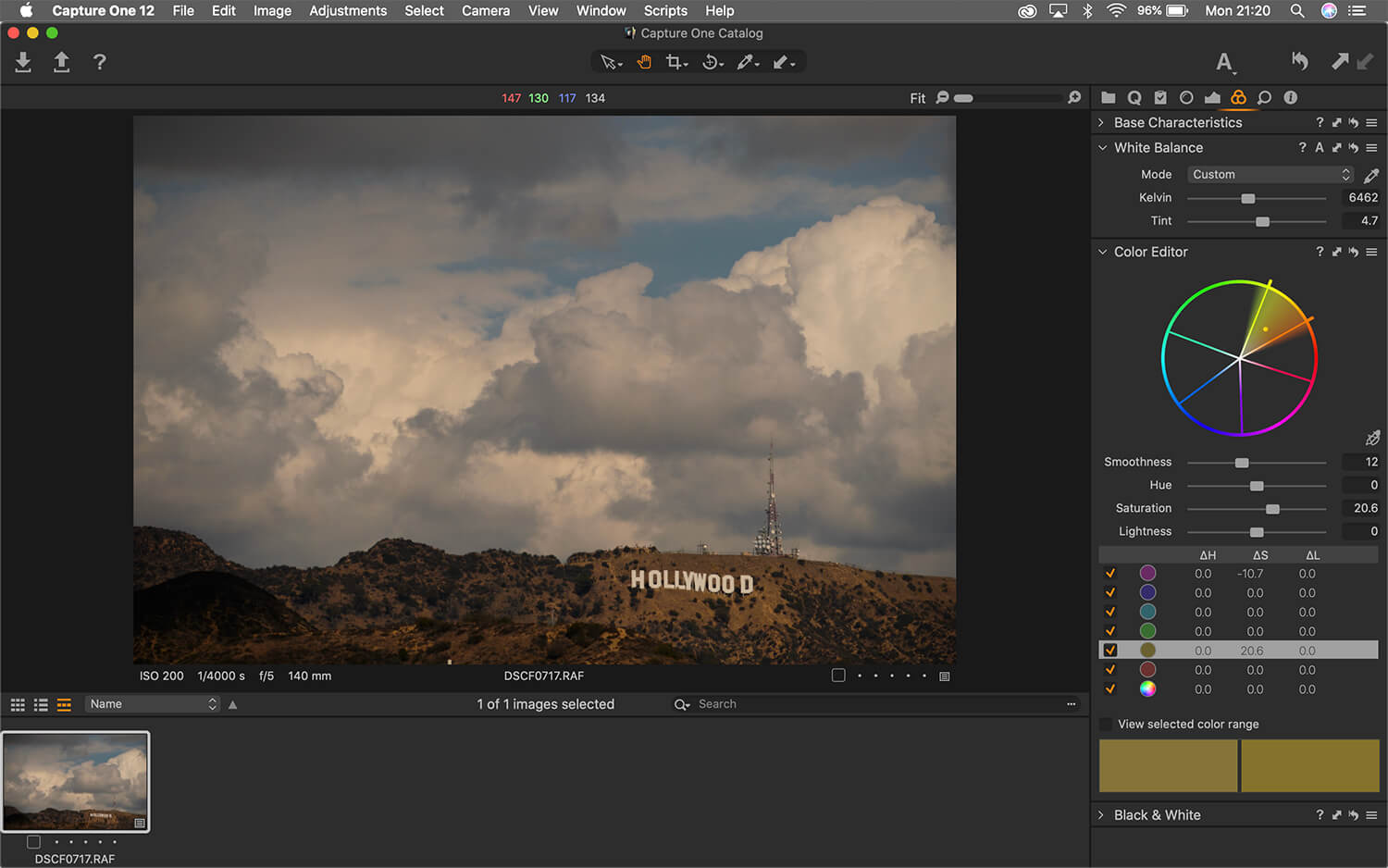Click the Export images up-arrow icon

tap(61, 62)
